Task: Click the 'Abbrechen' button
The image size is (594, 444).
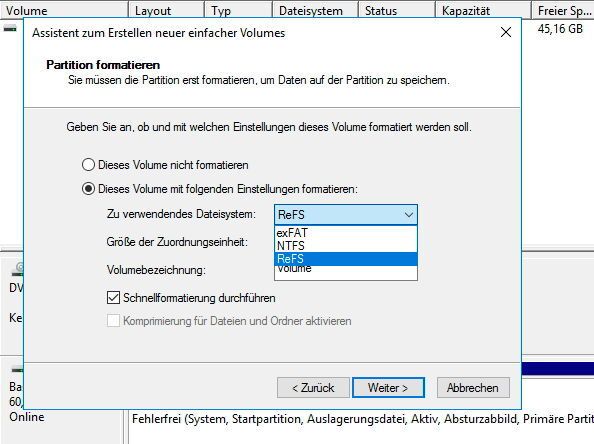Action: tap(473, 388)
